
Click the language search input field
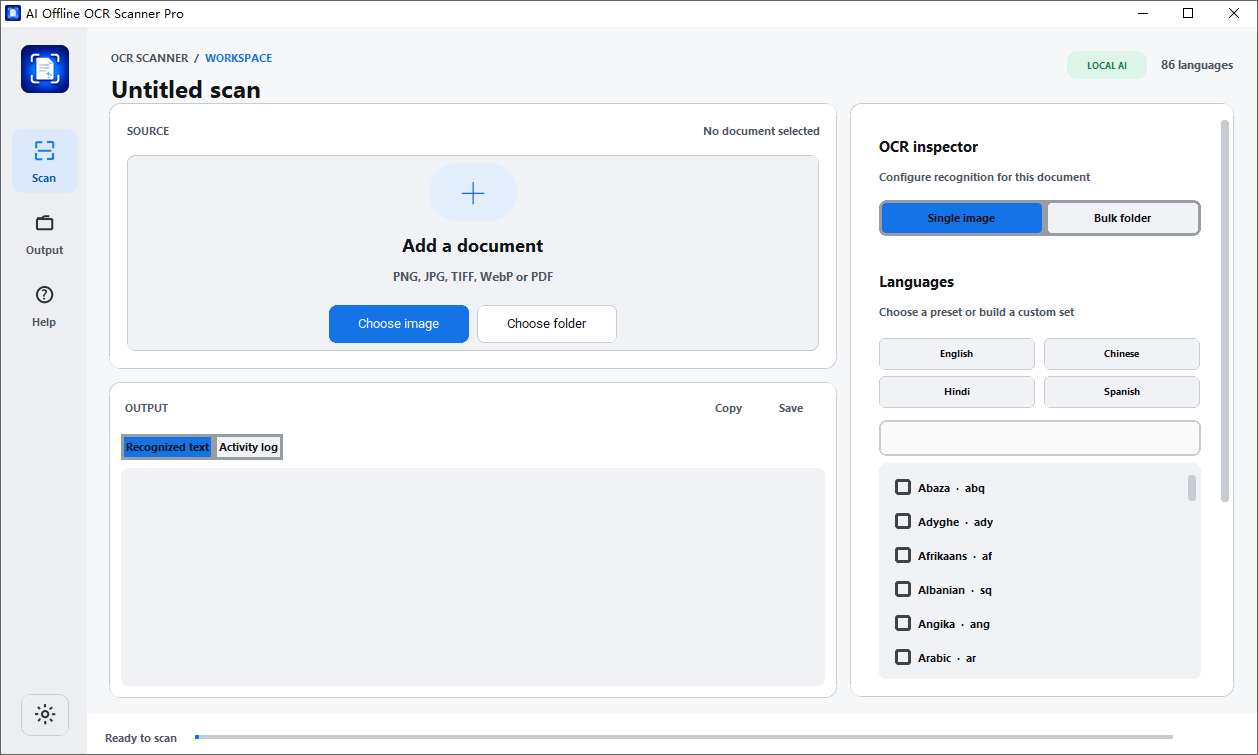click(x=1040, y=438)
